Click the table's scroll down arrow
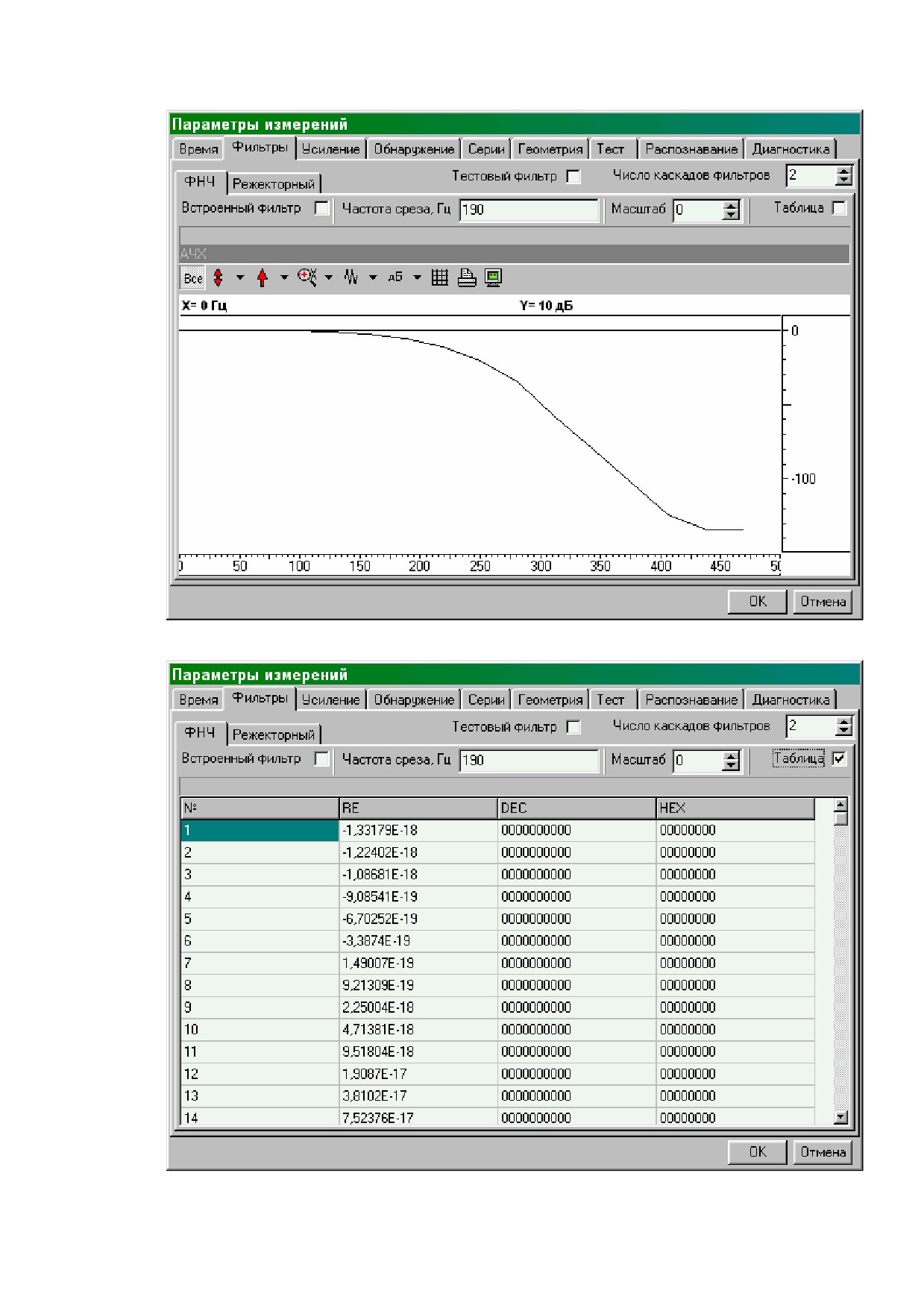This screenshot has height=1308, width=924. coord(840,1117)
